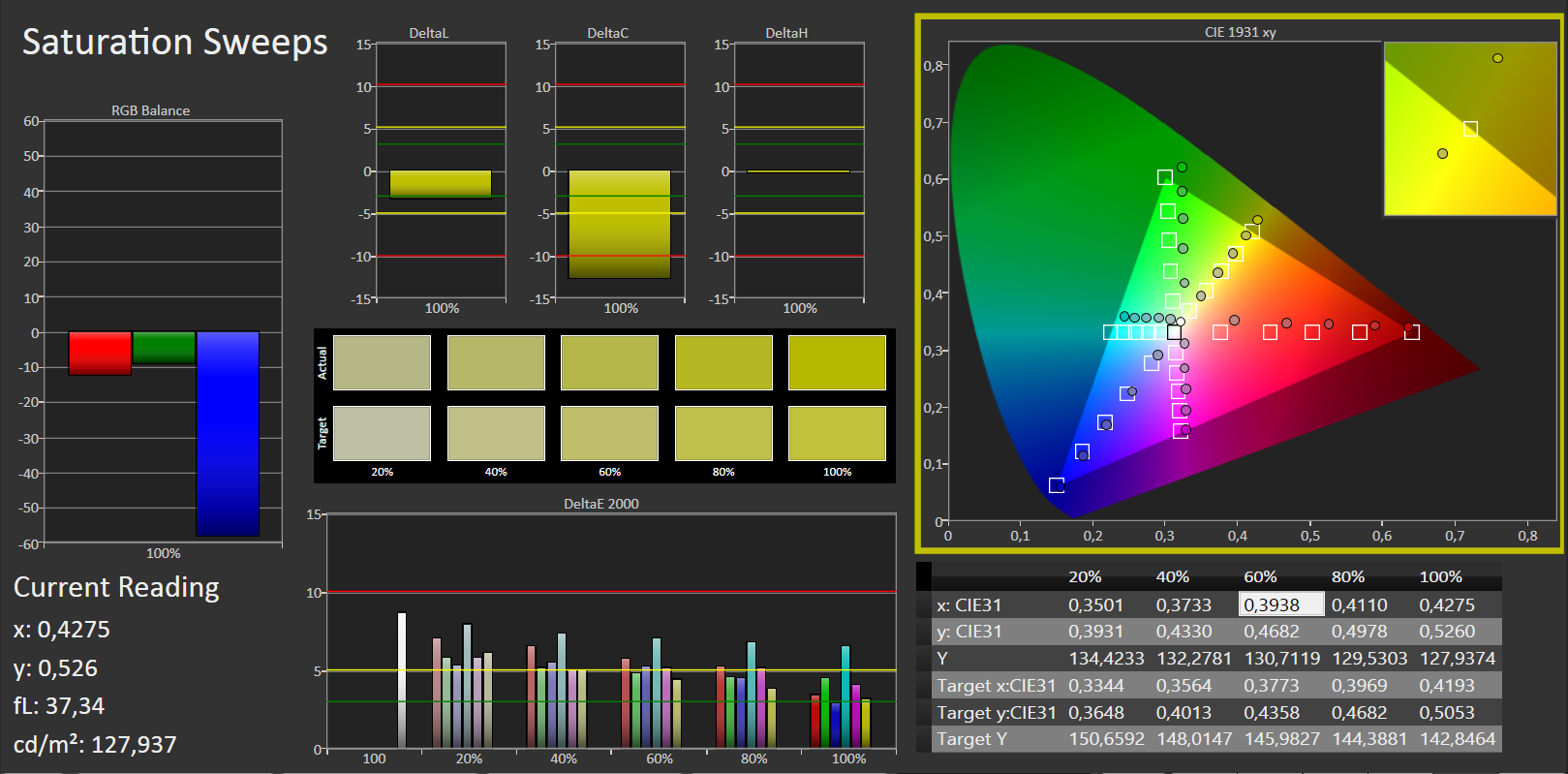
Task: Click the blue bar in RGB Balance chart
Action: pyautogui.click(x=228, y=434)
